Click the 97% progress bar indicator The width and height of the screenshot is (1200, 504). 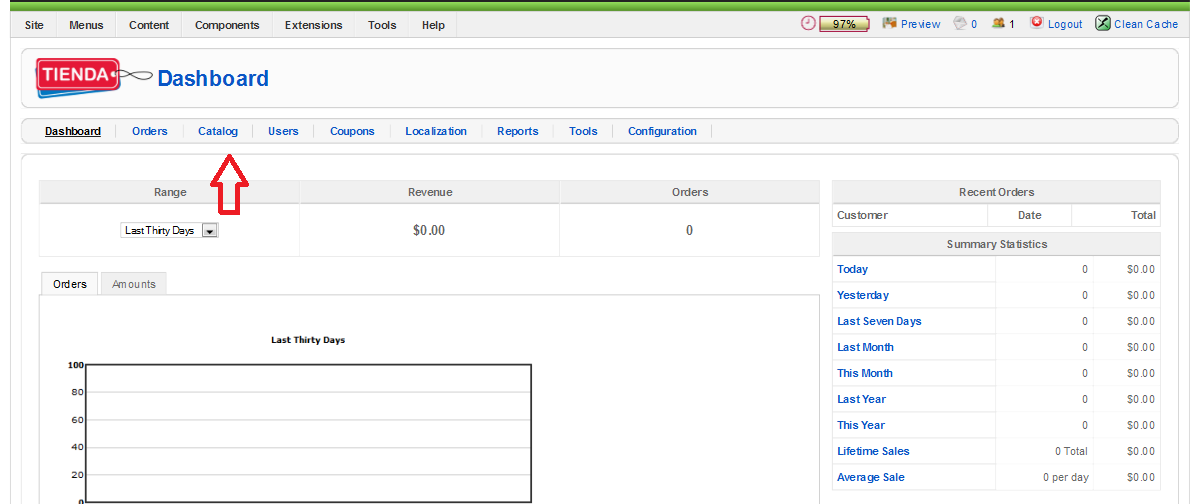844,24
